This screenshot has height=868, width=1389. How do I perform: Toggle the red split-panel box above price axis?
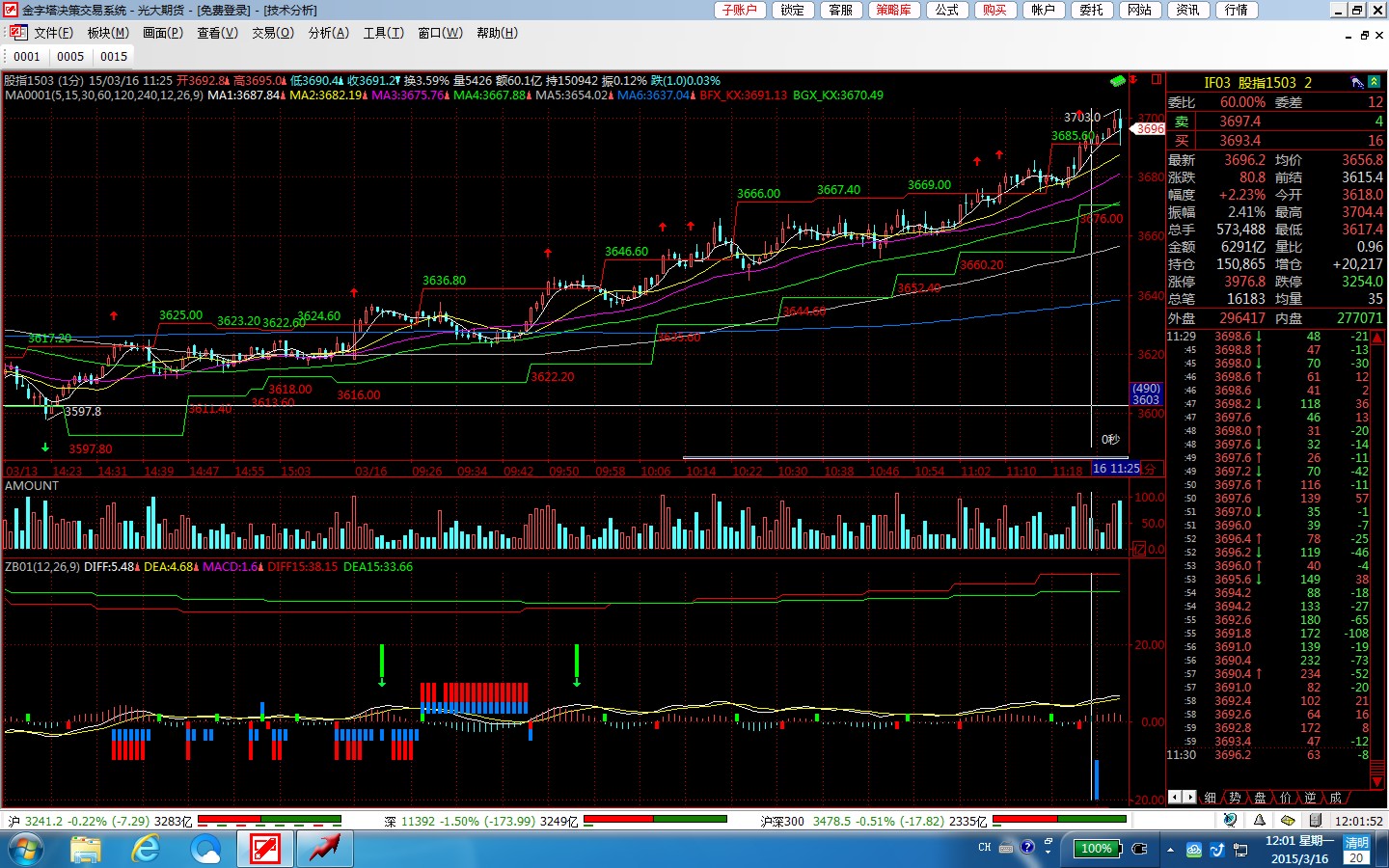click(x=1156, y=79)
